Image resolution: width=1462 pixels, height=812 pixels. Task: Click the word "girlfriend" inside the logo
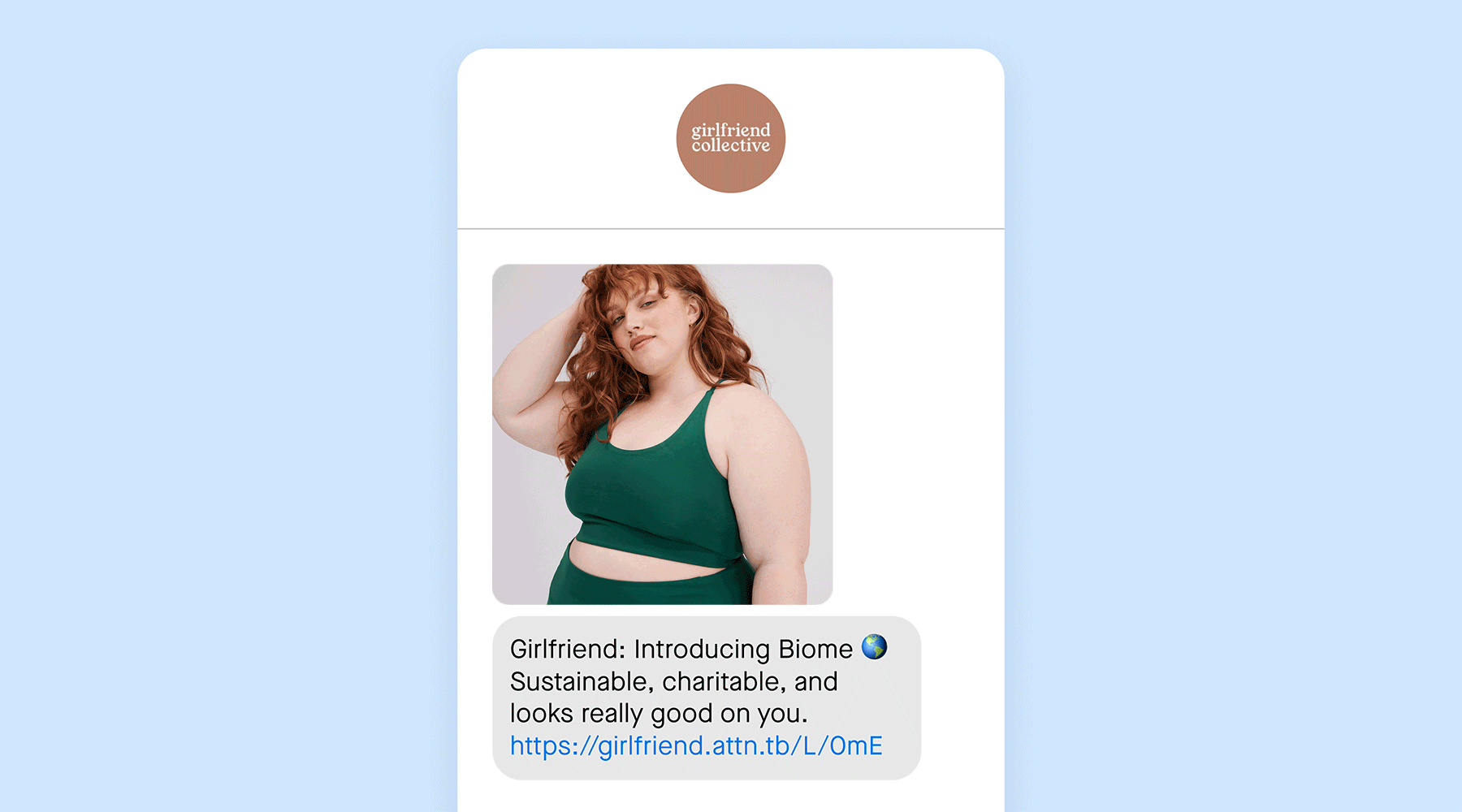coord(731,130)
